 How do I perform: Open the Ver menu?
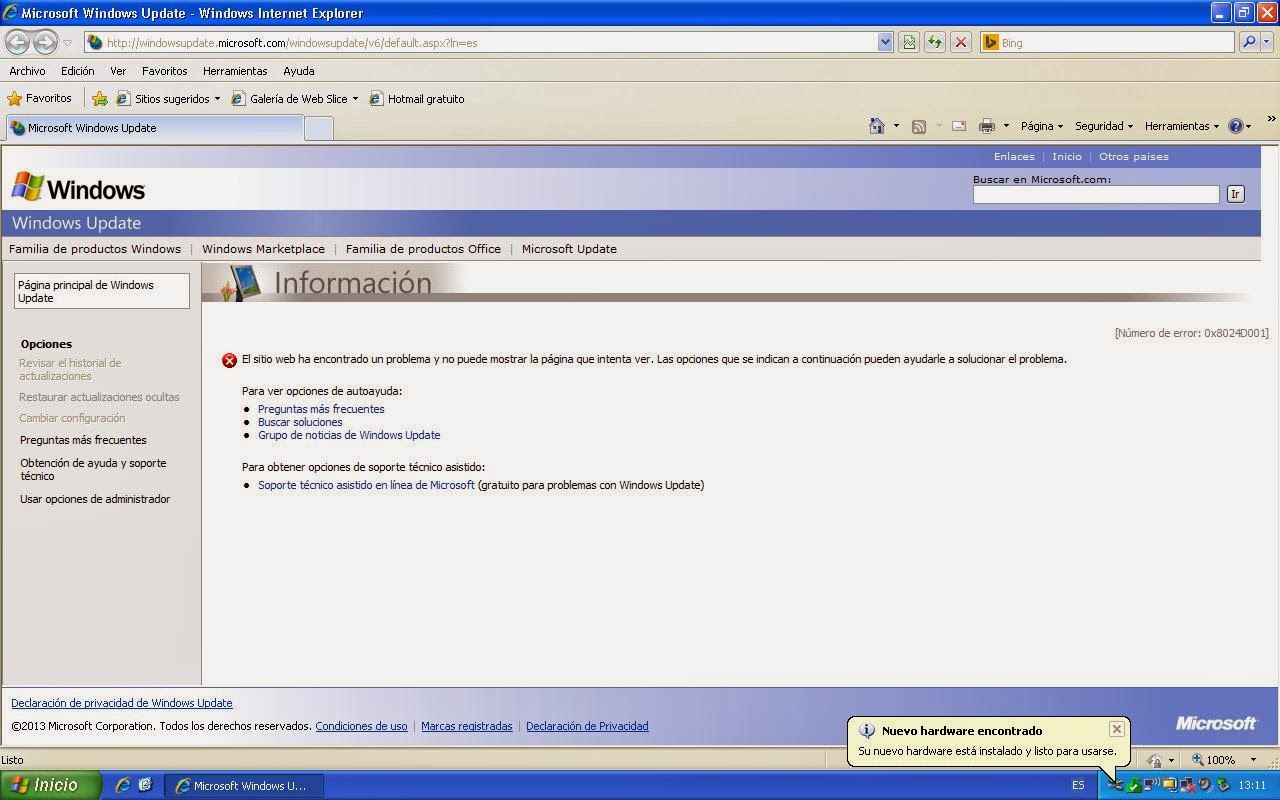click(x=118, y=71)
